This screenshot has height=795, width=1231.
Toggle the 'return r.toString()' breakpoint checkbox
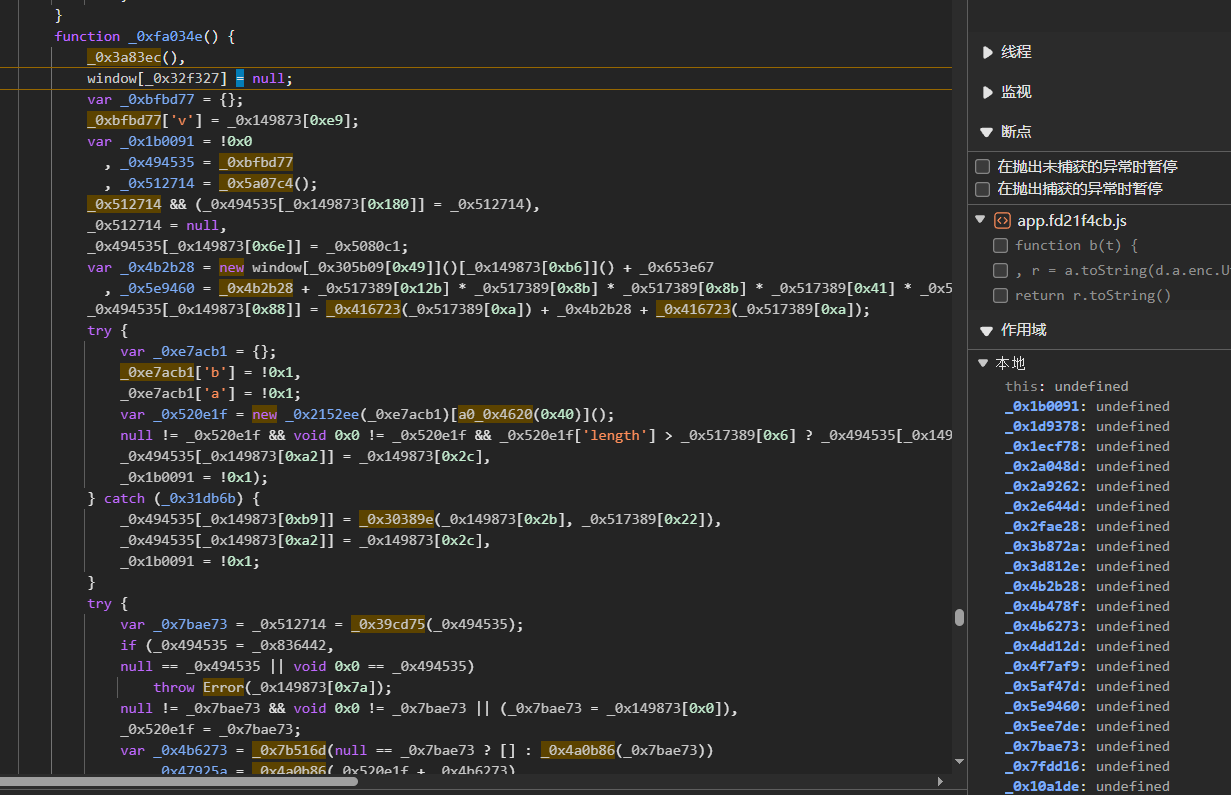coord(1000,296)
